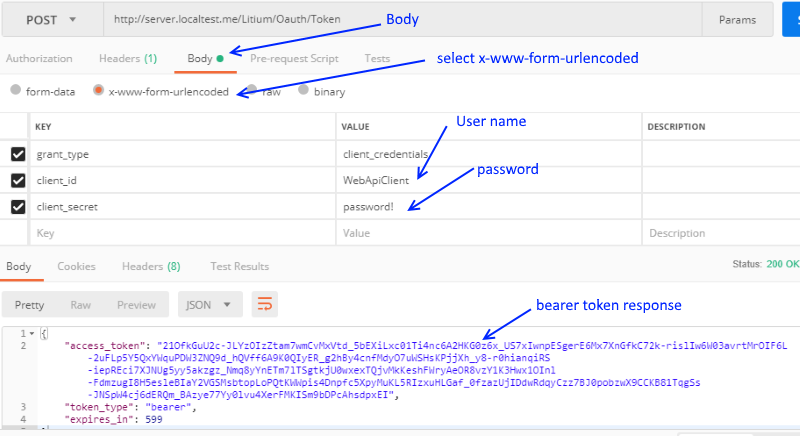Click the "expires_in" value 599

tap(154, 419)
